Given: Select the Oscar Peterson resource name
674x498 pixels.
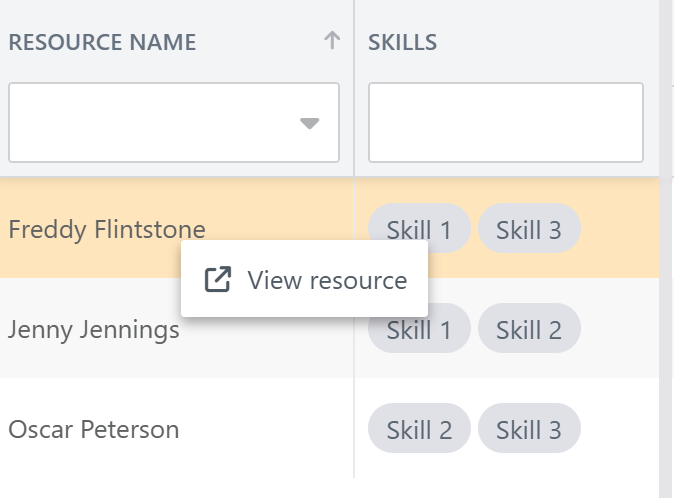Looking at the screenshot, I should coord(94,429).
